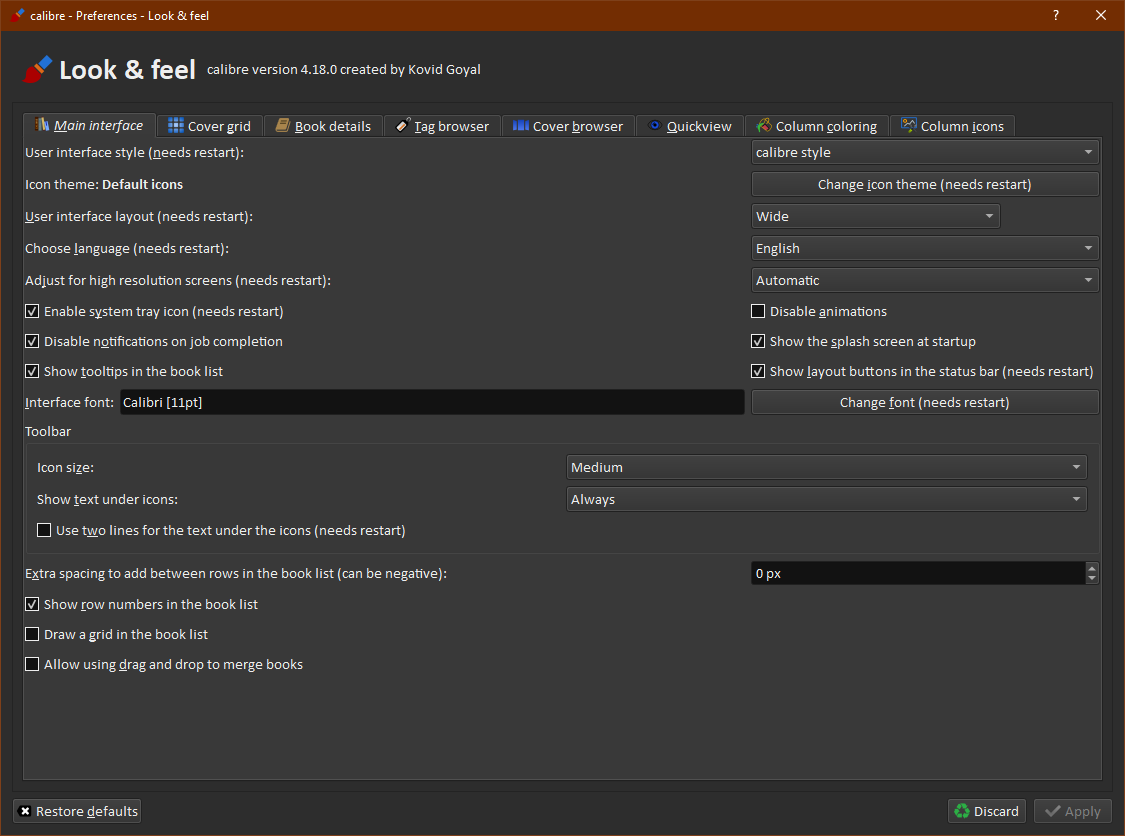This screenshot has width=1125, height=836.
Task: Expand the Choose language dropdown
Action: tap(924, 249)
